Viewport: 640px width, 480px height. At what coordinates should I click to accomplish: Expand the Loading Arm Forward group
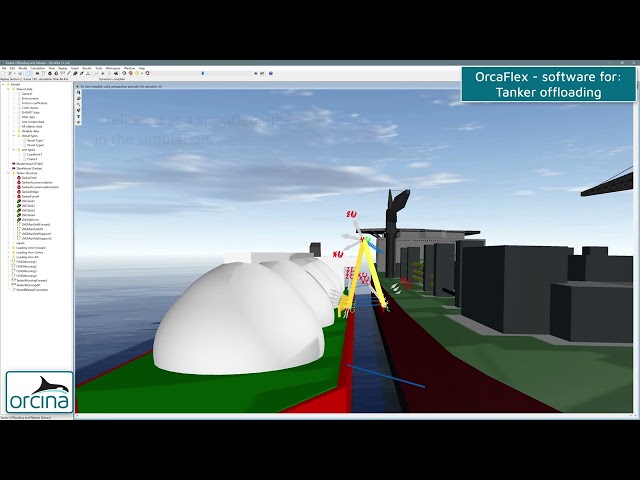pyautogui.click(x=8, y=248)
